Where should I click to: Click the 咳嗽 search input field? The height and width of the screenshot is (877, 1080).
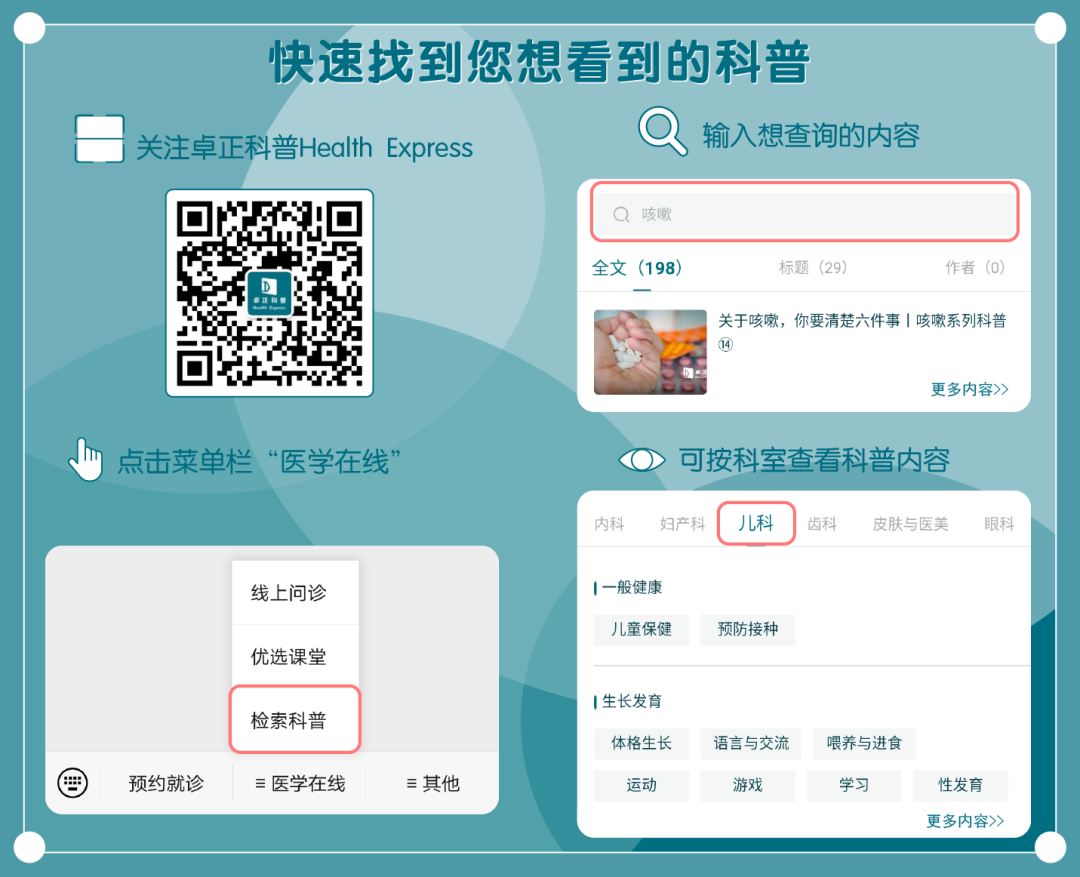coord(805,213)
